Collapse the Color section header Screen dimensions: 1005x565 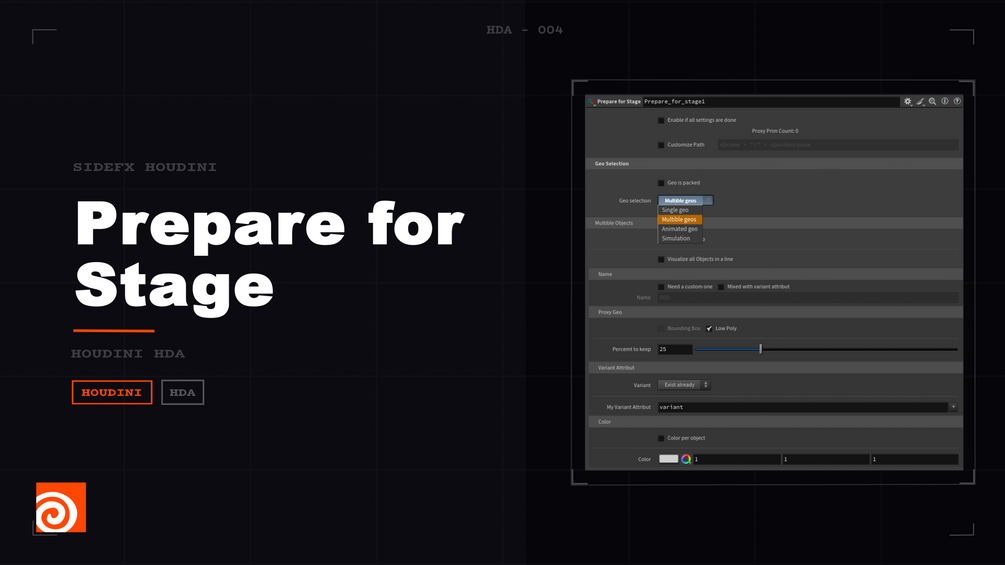click(x=776, y=422)
